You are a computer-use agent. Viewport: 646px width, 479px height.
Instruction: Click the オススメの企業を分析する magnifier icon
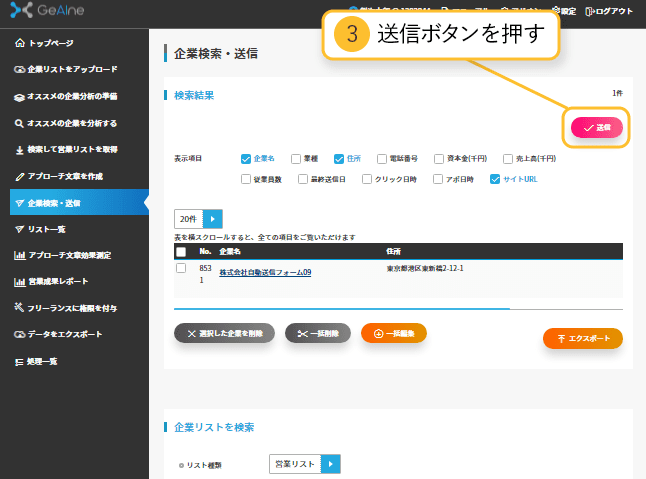[19, 123]
